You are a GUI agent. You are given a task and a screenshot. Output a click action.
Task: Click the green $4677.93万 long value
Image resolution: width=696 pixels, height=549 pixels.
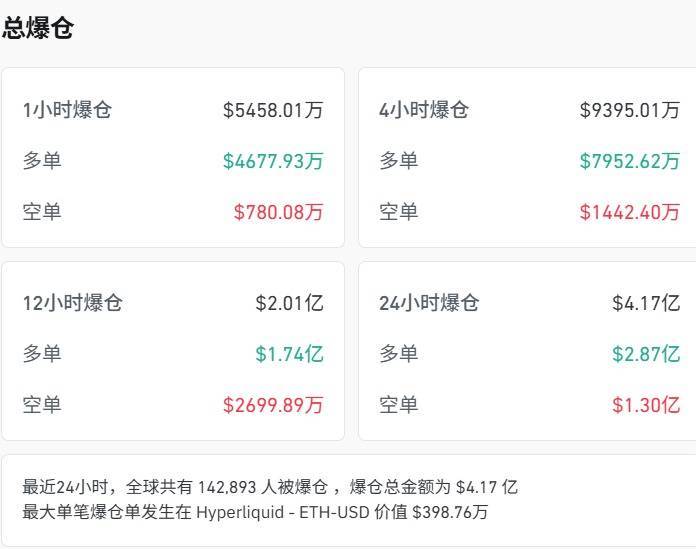coord(273,161)
